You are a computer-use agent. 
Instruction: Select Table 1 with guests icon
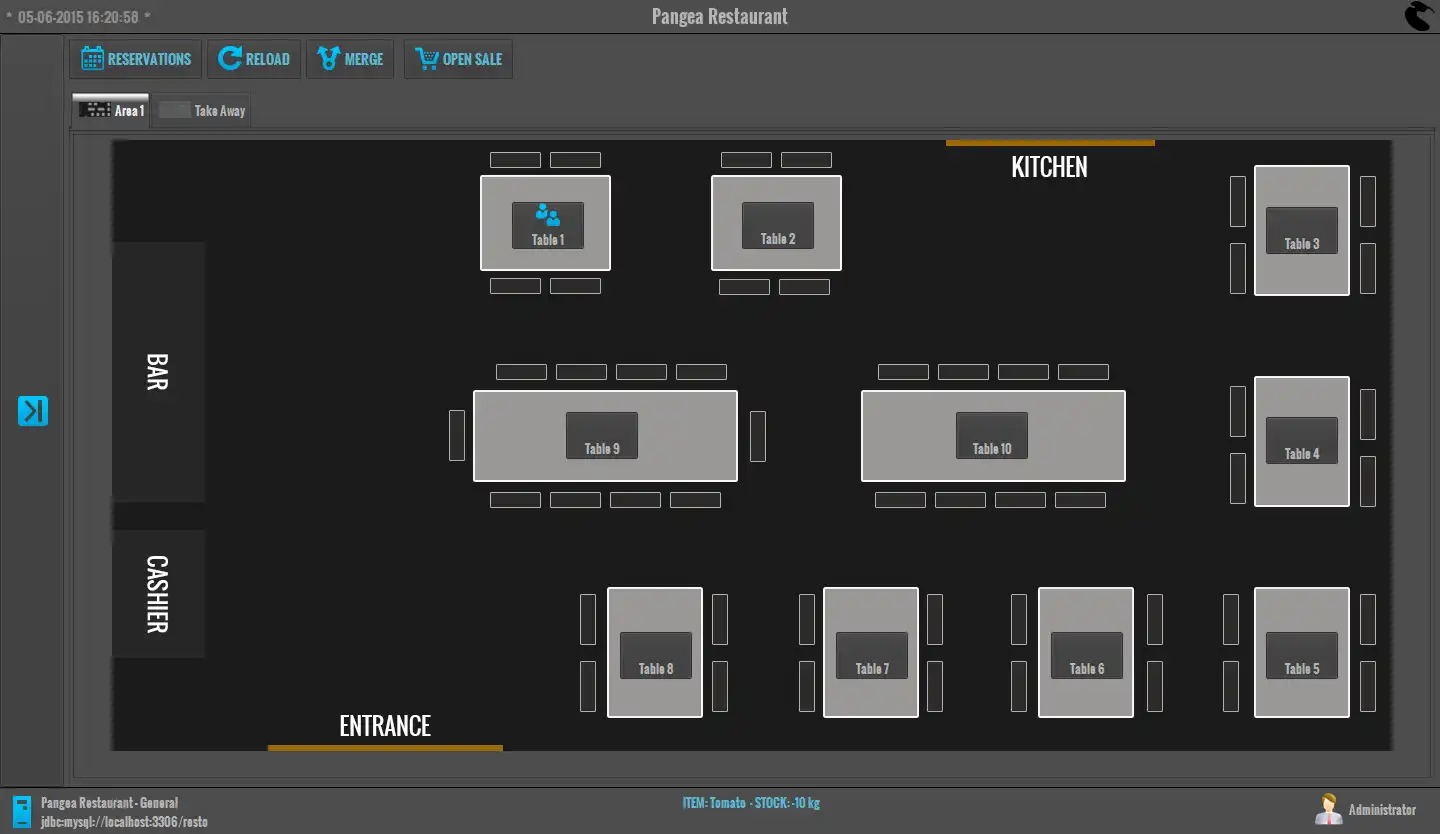click(547, 225)
